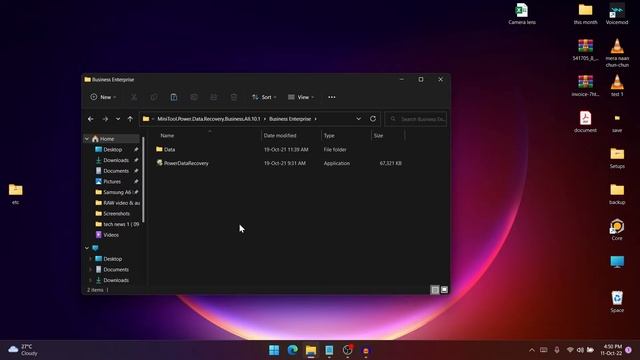Collapse the Home tree node
Image resolution: width=640 pixels, height=360 pixels.
point(87,139)
